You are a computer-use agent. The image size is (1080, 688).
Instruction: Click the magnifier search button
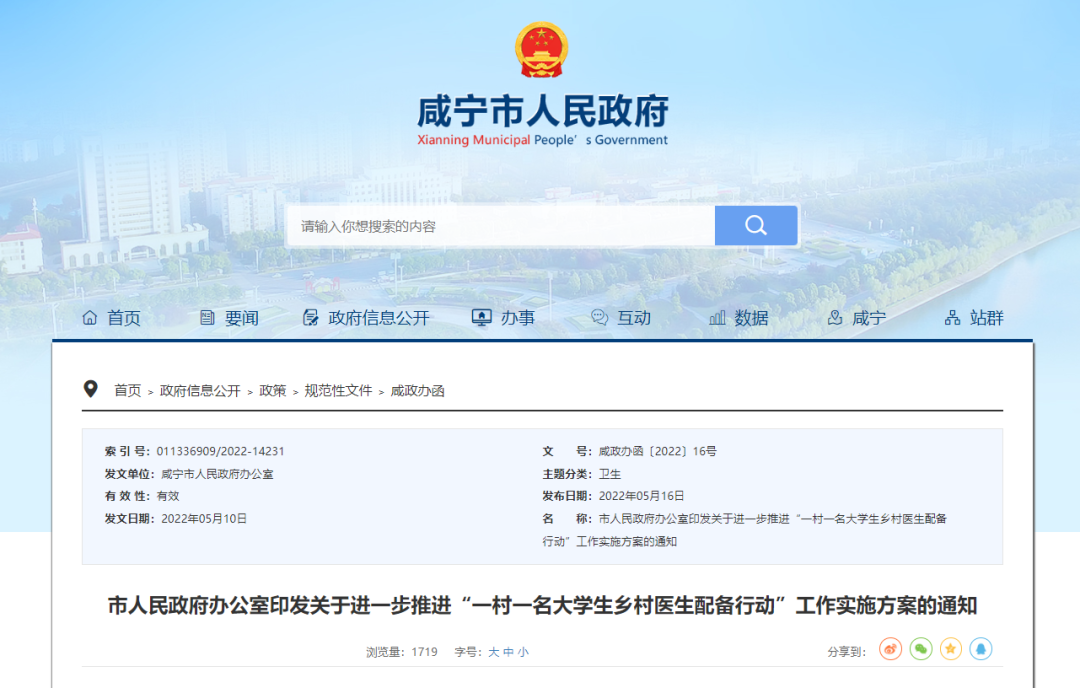click(x=756, y=225)
